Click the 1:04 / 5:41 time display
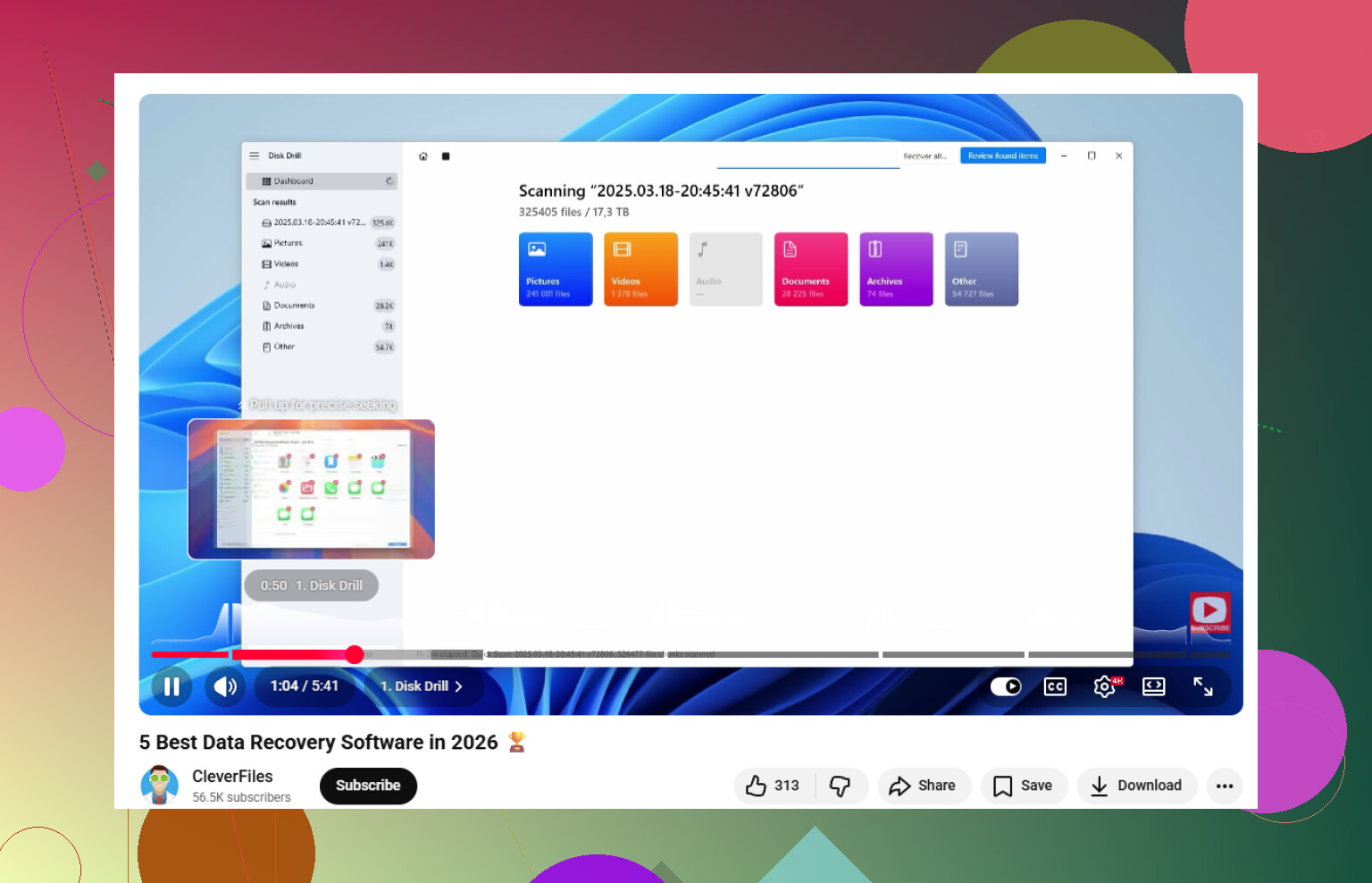Image resolution: width=1372 pixels, height=883 pixels. coord(305,686)
